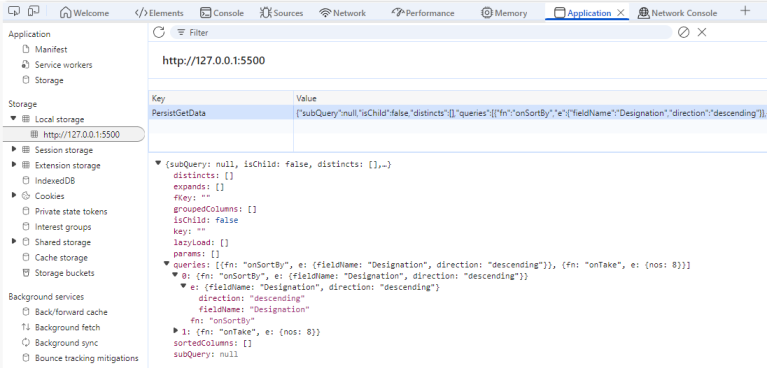Select the PersistGetData key cell
Viewport: 767px width, 368px height.
pyautogui.click(x=221, y=113)
